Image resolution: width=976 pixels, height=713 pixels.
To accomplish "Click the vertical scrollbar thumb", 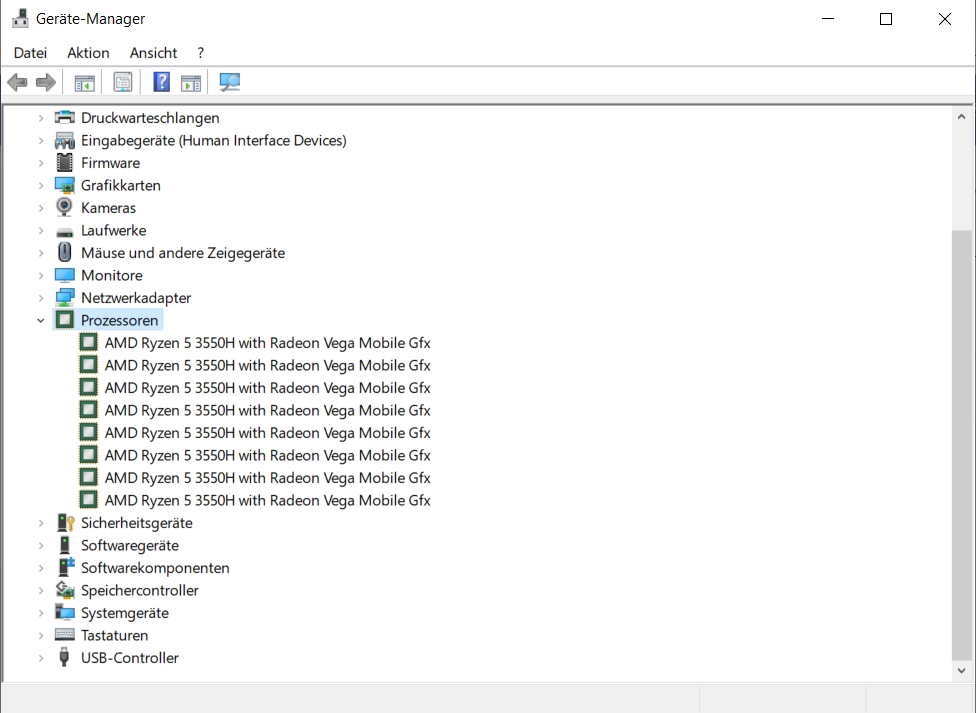I will click(961, 445).
